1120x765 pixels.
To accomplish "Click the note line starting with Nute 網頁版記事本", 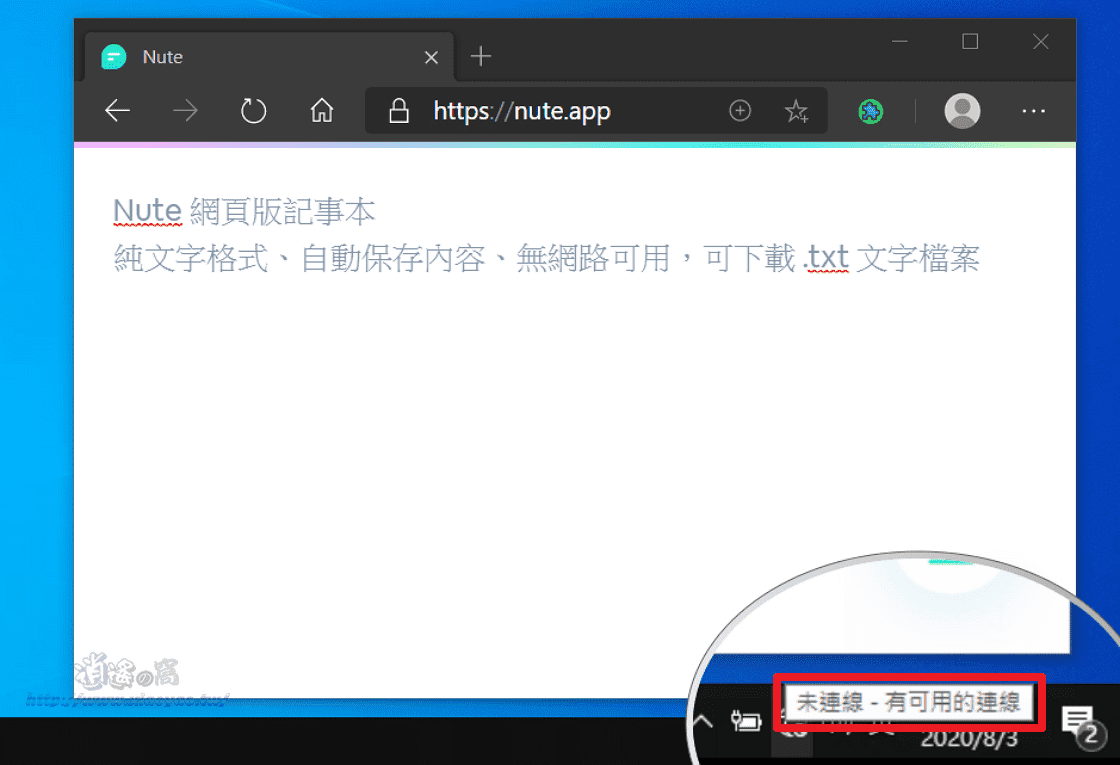I will (244, 211).
